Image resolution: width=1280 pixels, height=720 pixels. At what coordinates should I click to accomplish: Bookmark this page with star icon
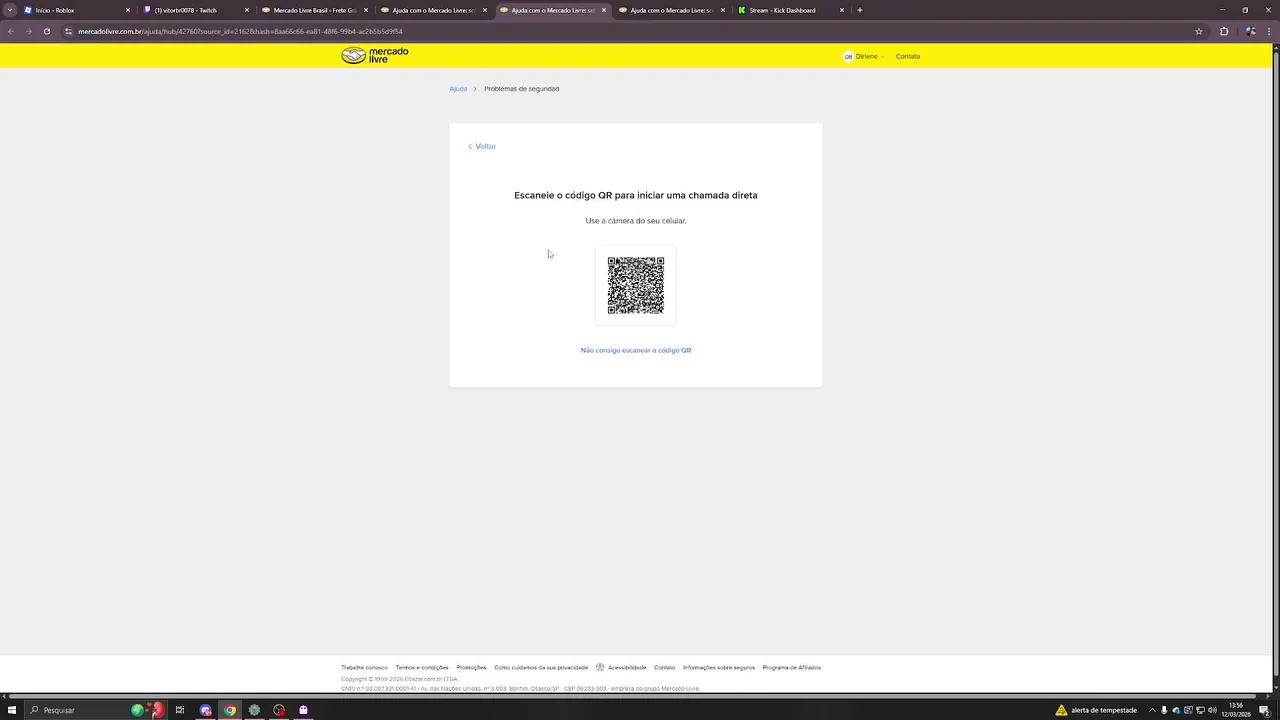(1199, 31)
